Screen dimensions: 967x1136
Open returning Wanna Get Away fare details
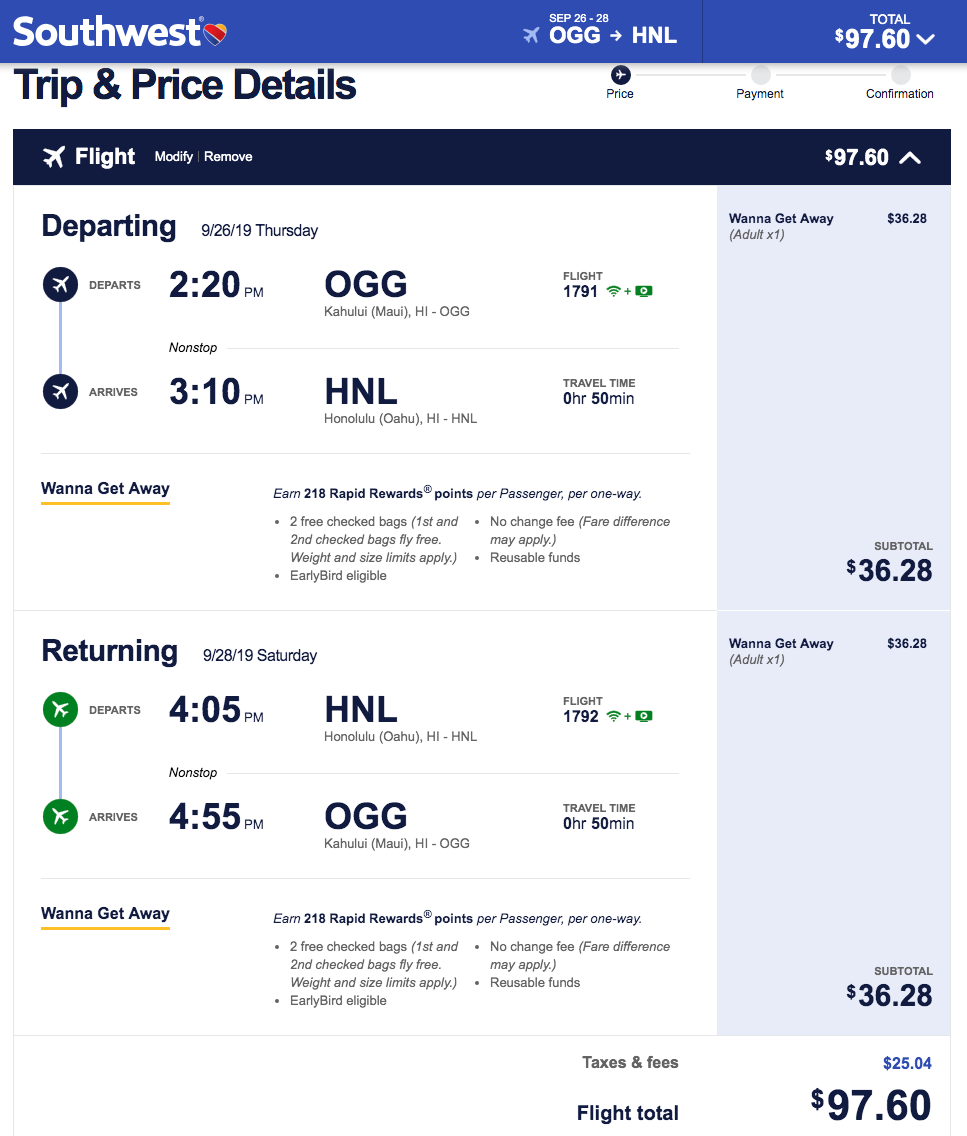coord(105,914)
